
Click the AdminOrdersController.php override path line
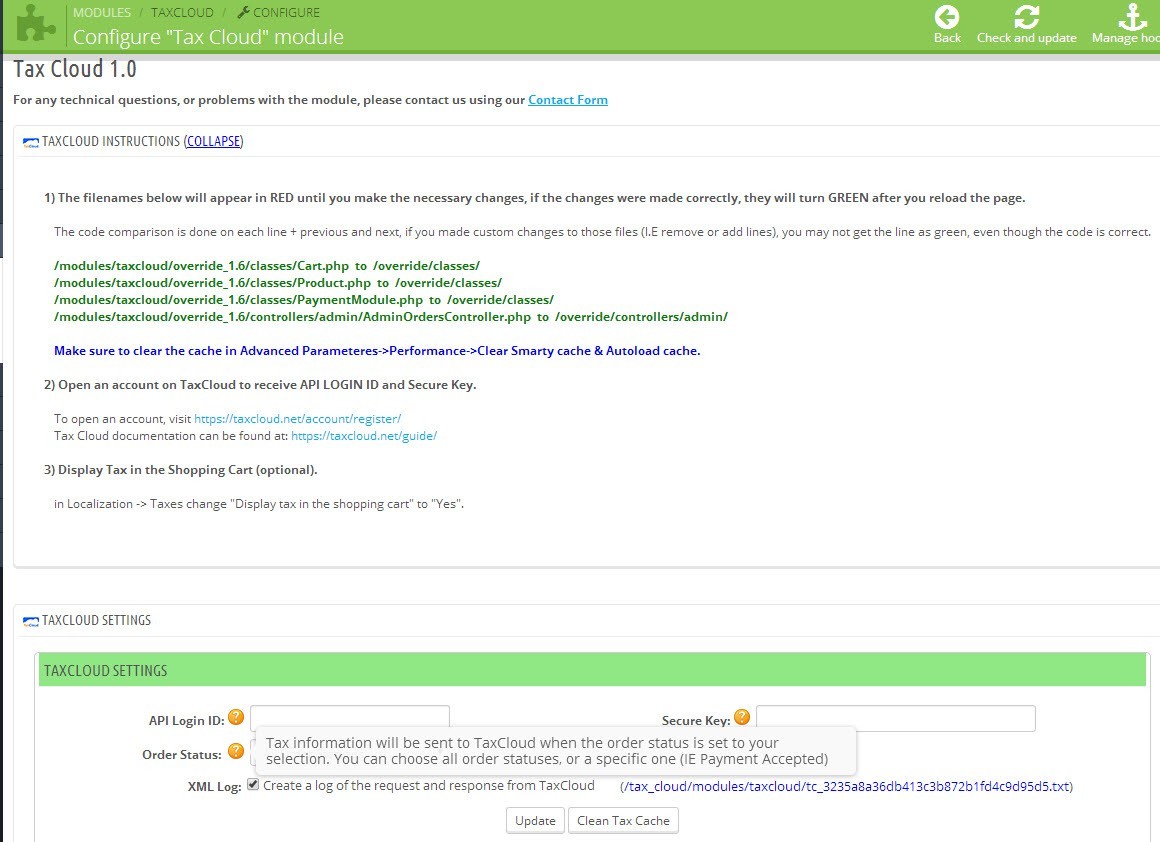tap(391, 317)
